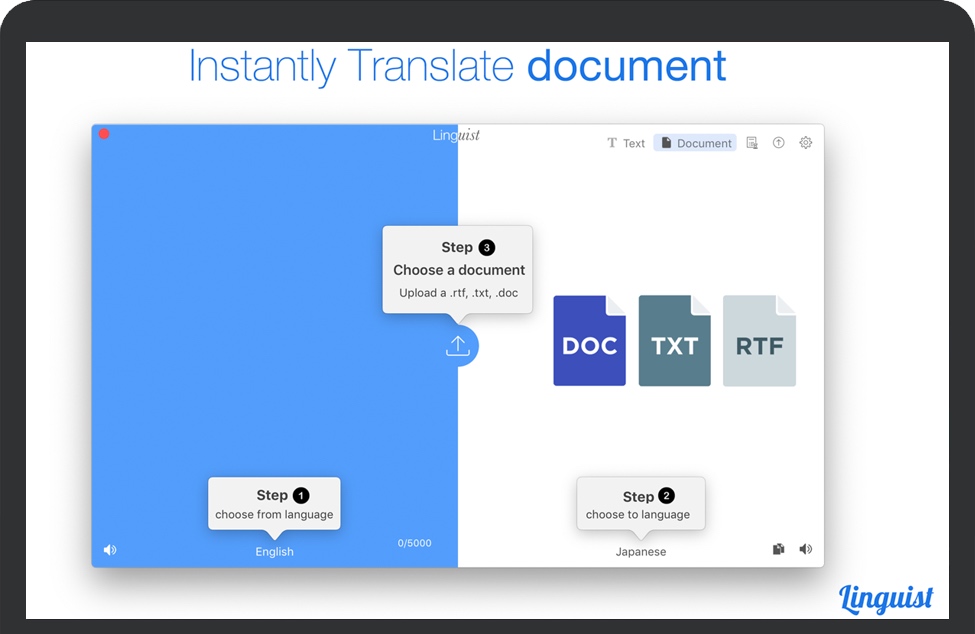The width and height of the screenshot is (975, 634).
Task: Click the Step 2 choose to language tooltip
Action: click(x=640, y=504)
